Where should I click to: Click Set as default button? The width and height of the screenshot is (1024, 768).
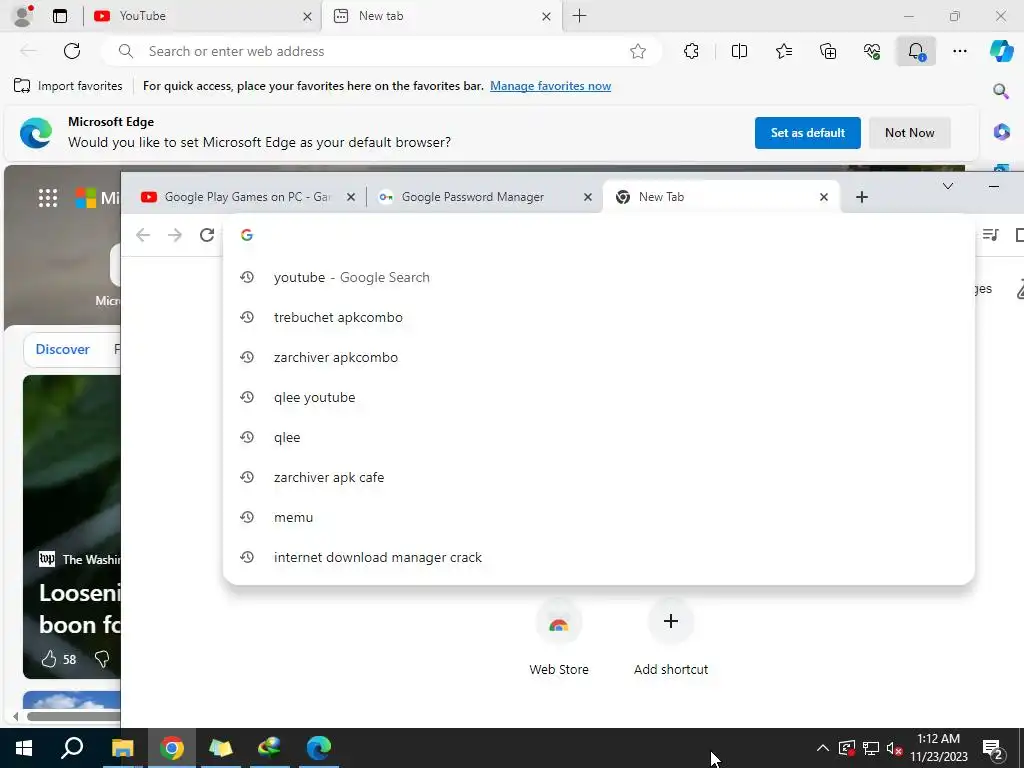pyautogui.click(x=807, y=133)
